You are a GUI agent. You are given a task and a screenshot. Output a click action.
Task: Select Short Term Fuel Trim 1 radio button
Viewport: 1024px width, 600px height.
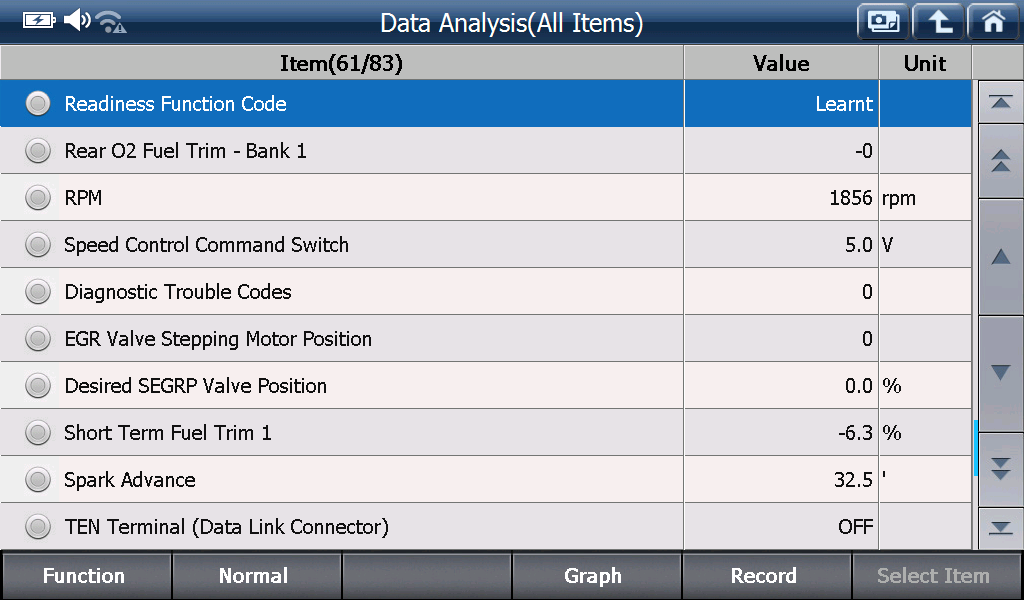coord(38,432)
